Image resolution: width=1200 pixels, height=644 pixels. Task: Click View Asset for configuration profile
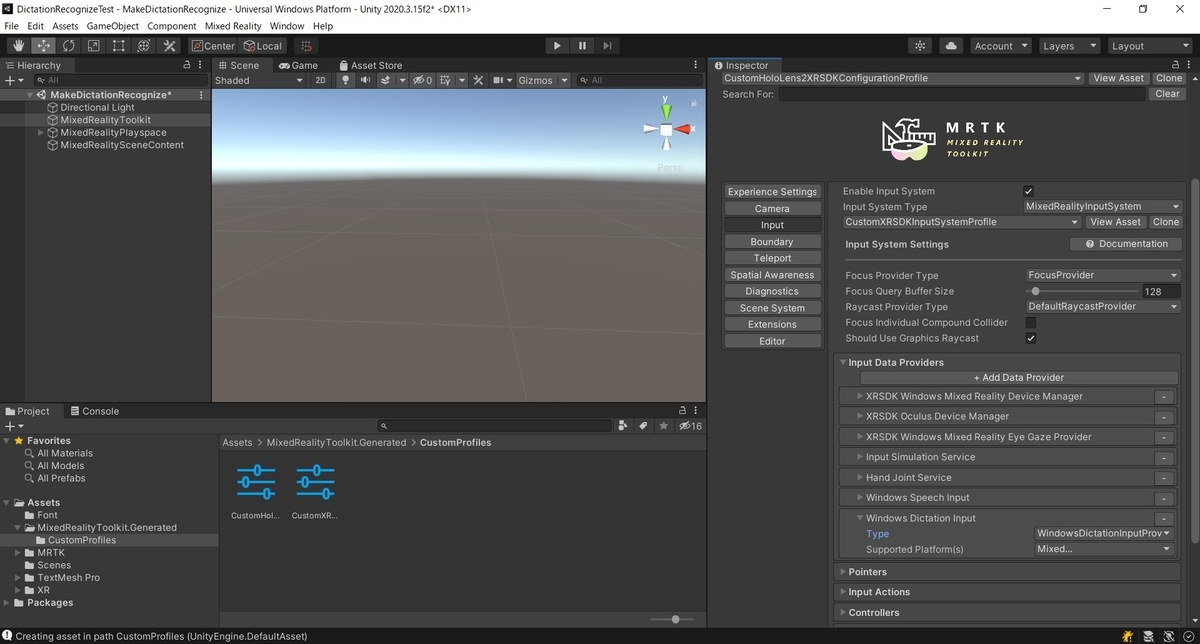tap(1118, 78)
